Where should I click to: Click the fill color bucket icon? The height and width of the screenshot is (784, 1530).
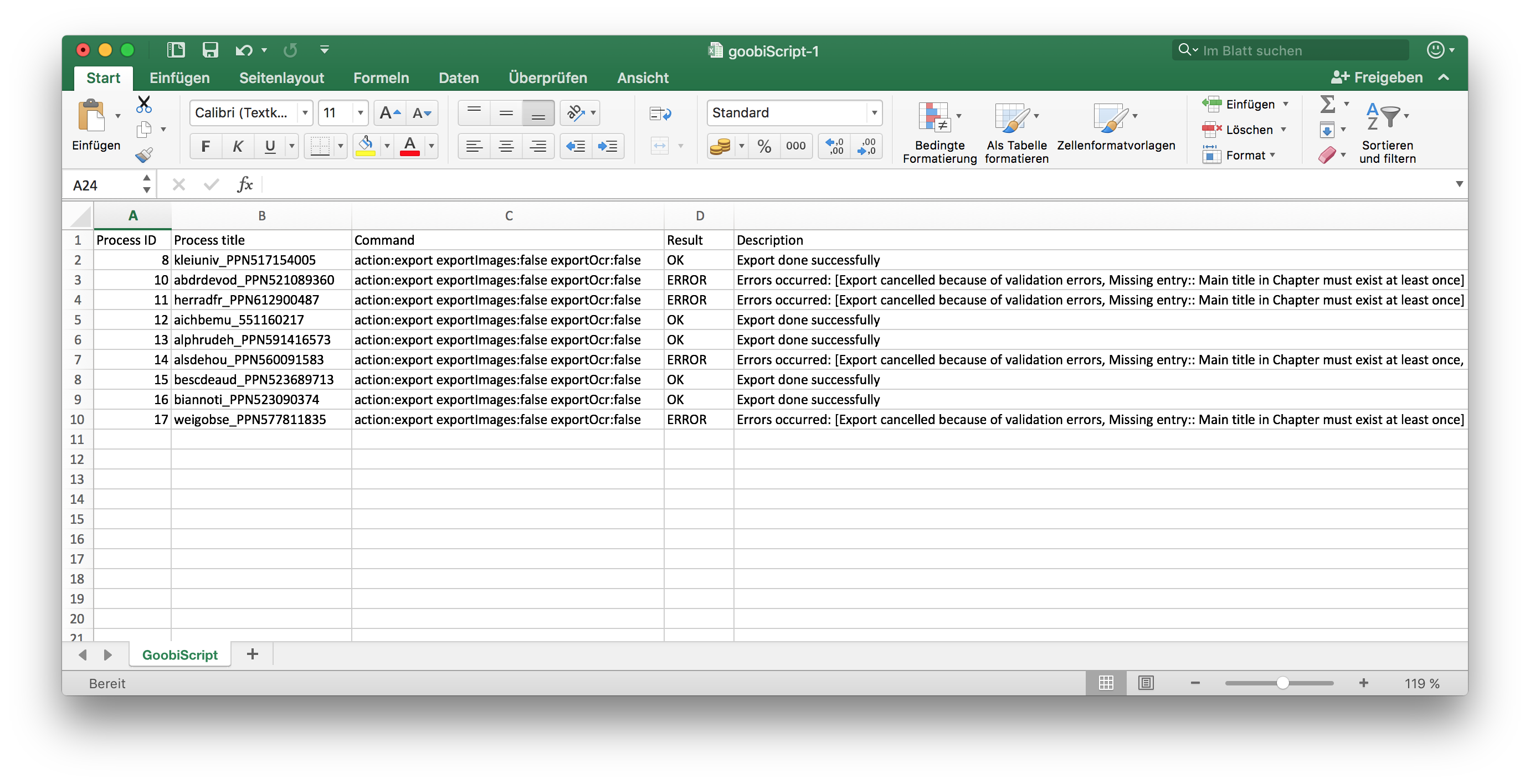click(366, 146)
